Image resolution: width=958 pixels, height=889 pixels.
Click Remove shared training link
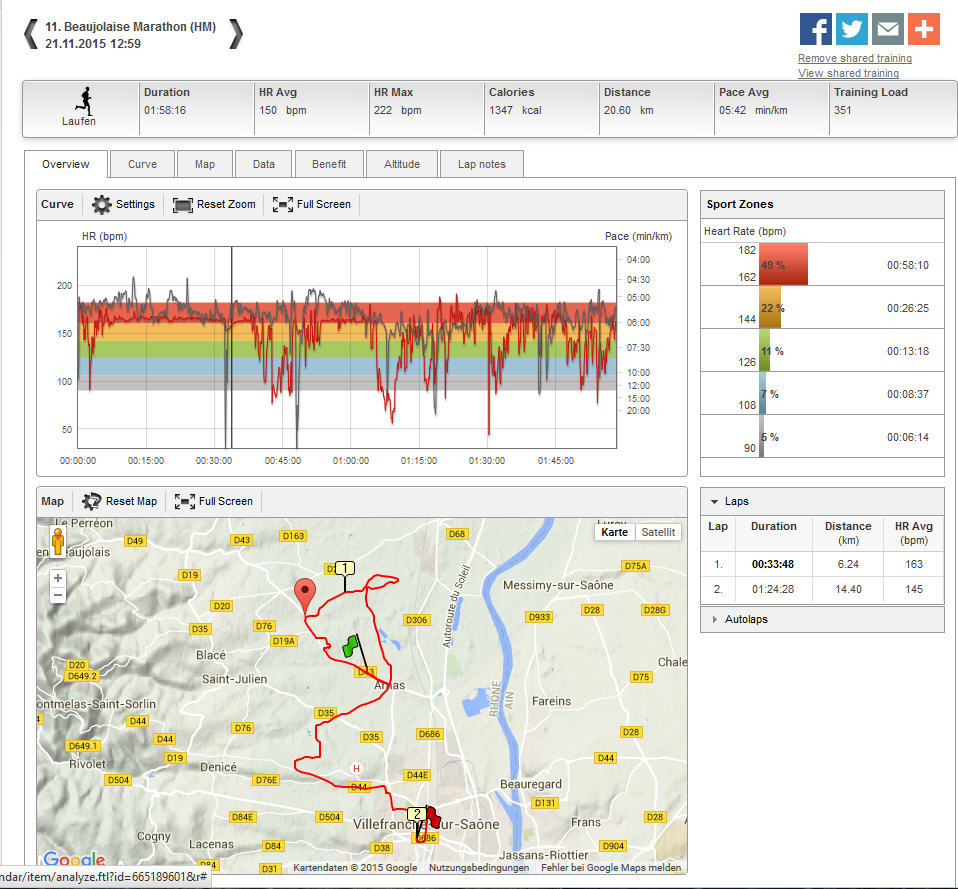click(x=855, y=58)
